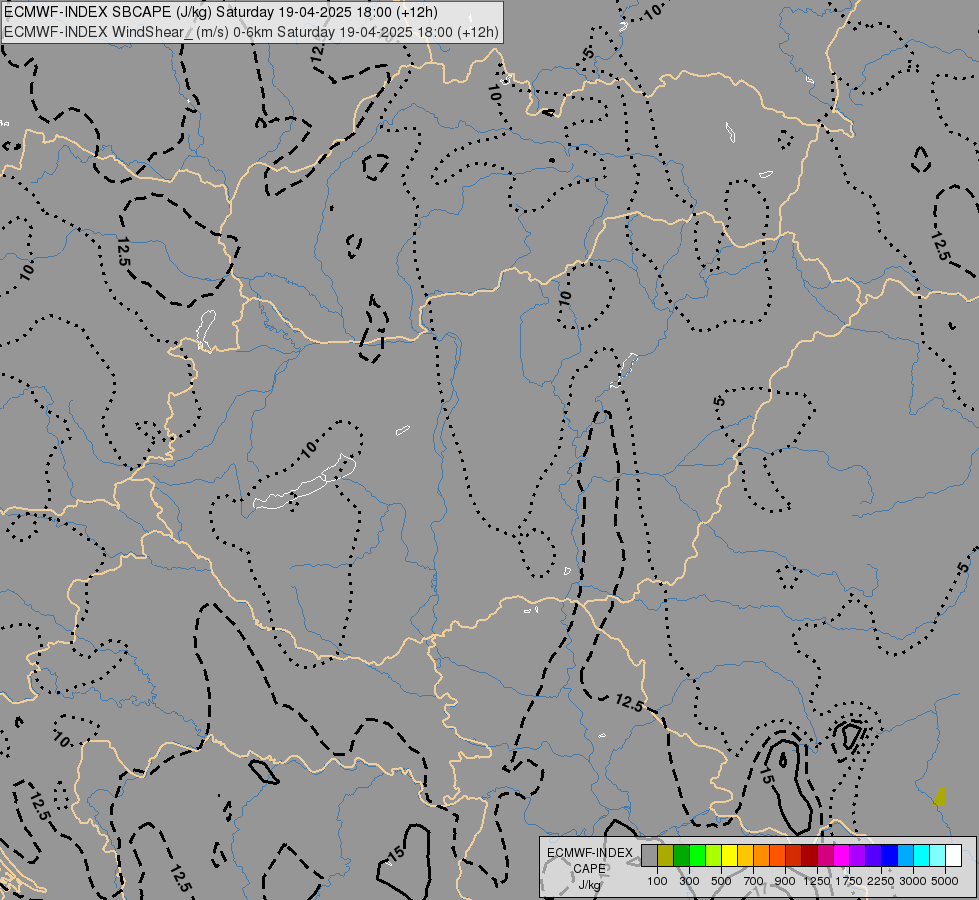The image size is (979, 900).
Task: Click the 300 label in CAPE legend
Action: coord(689,881)
